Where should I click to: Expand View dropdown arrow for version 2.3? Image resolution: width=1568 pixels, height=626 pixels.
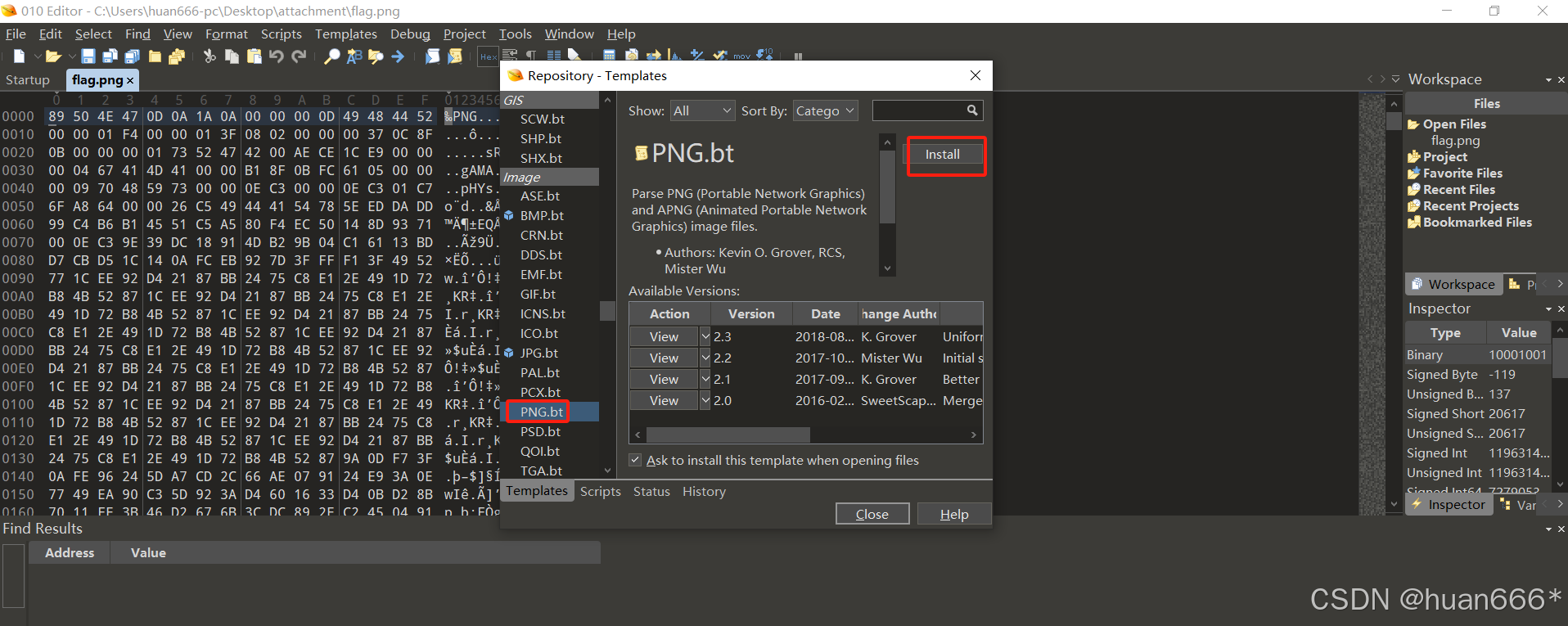[705, 336]
